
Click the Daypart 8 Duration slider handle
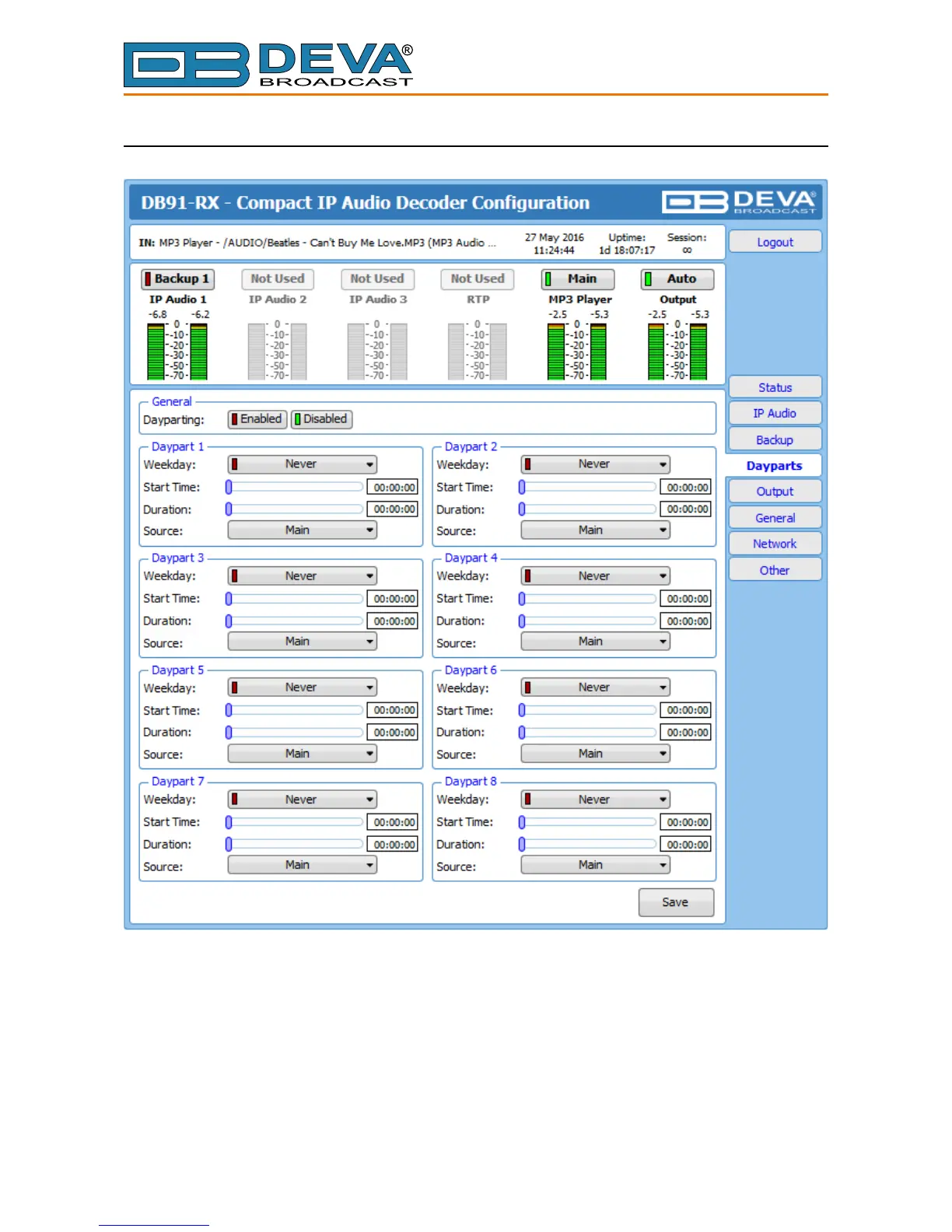tap(522, 844)
